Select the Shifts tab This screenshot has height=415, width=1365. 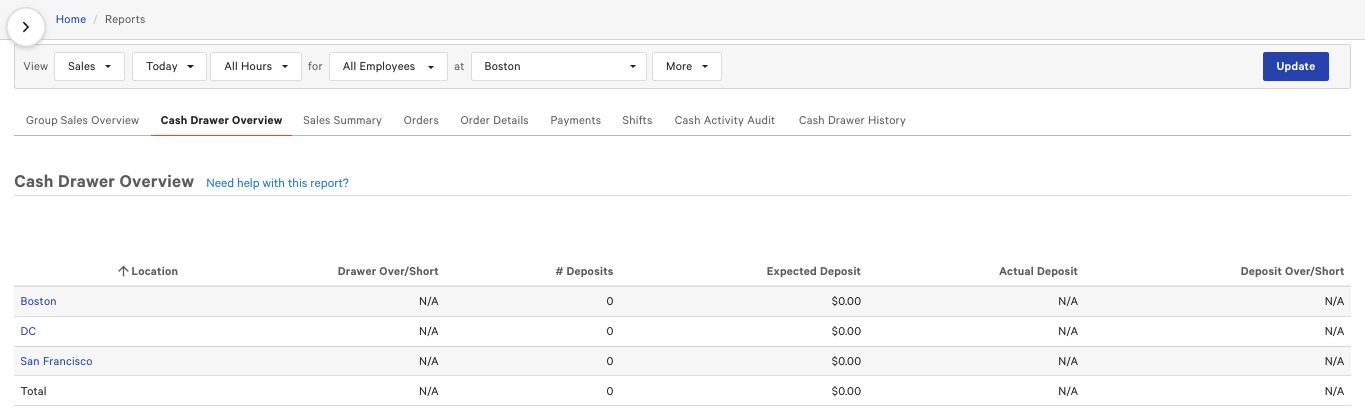pyautogui.click(x=637, y=120)
